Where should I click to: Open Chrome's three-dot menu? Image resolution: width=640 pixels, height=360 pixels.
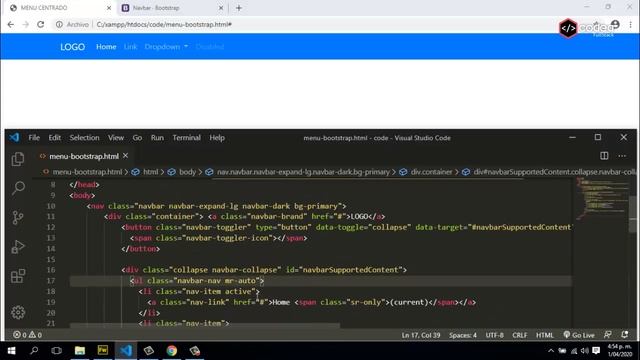[x=631, y=25]
